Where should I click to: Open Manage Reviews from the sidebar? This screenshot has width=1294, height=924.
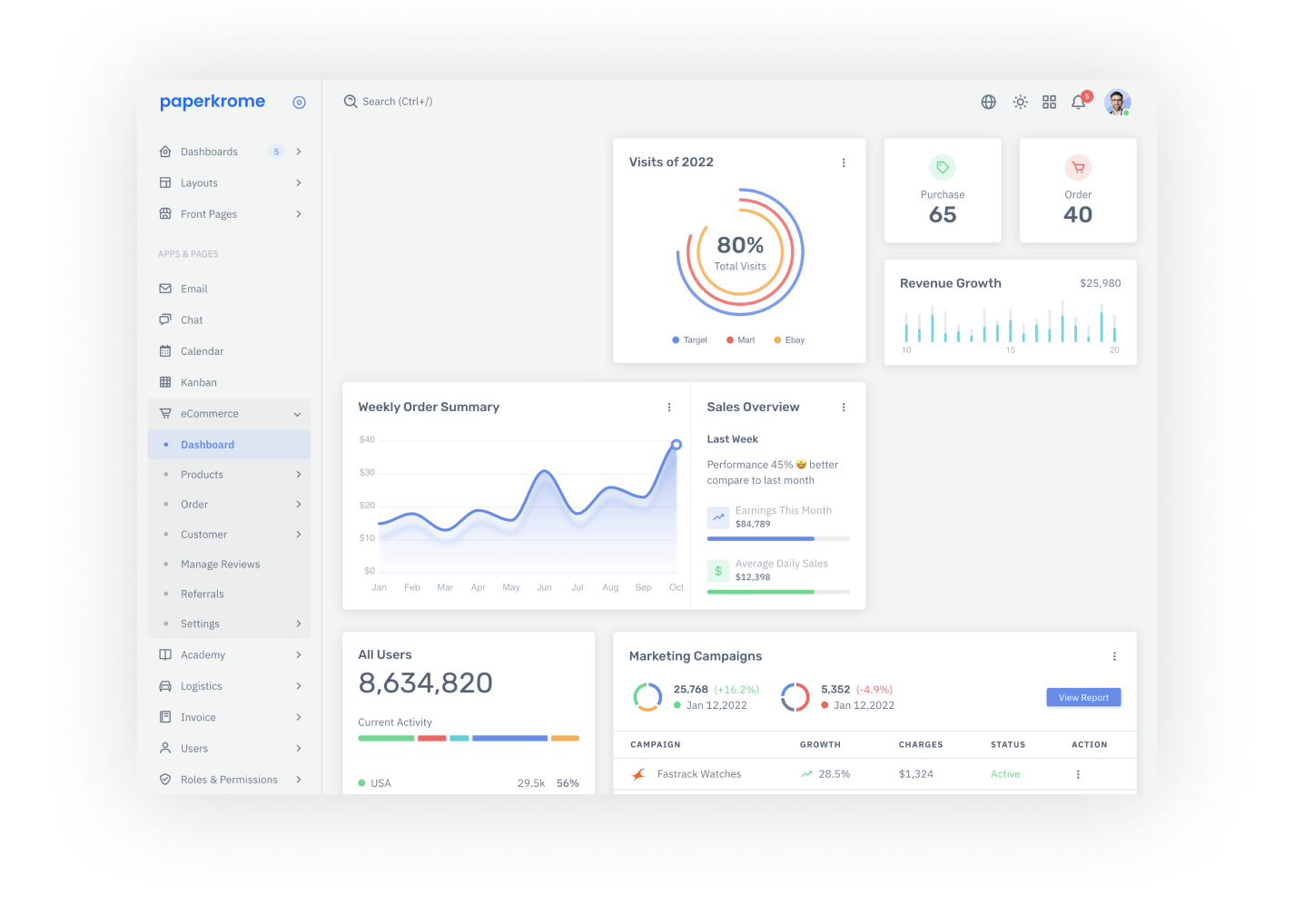(x=221, y=564)
